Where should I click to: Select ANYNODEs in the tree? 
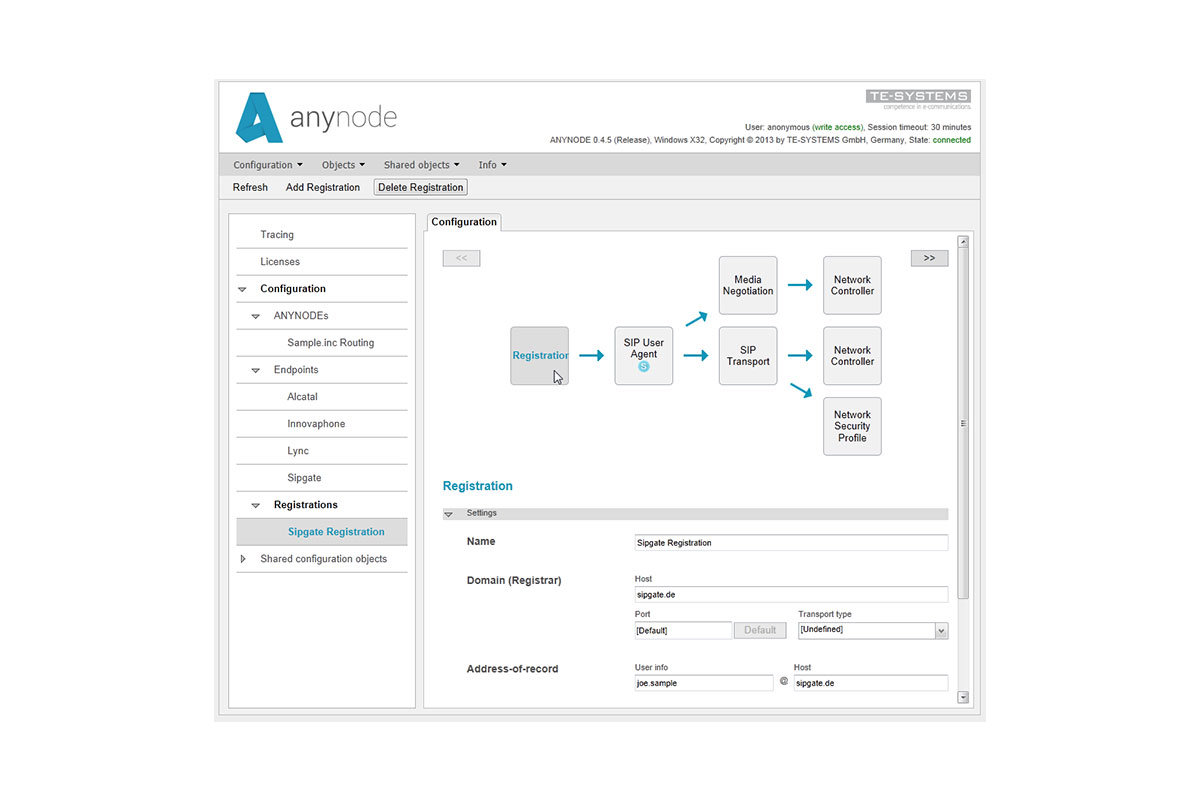click(301, 316)
